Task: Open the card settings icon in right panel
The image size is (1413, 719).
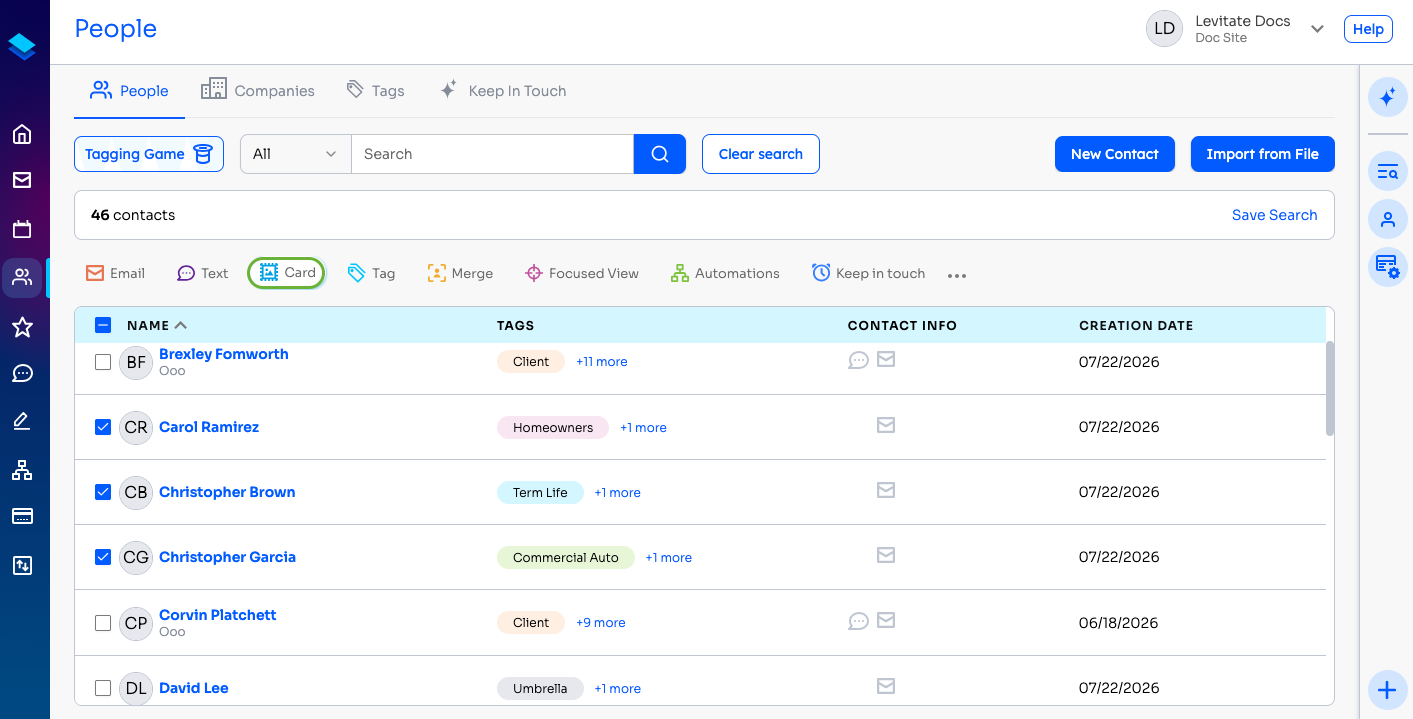Action: (1387, 266)
